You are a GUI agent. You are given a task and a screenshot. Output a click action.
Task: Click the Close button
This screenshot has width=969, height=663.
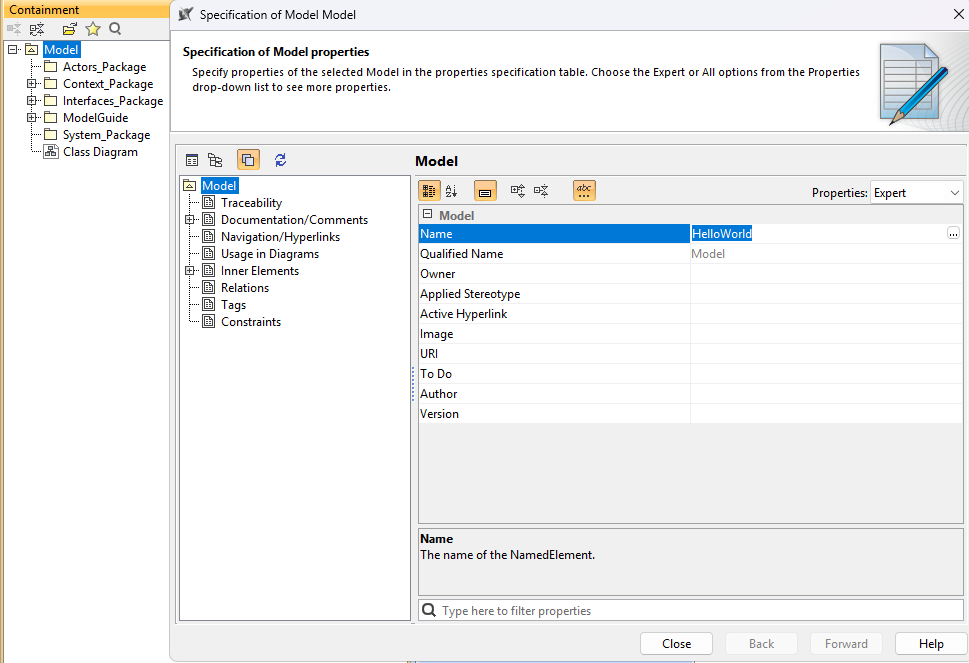coord(676,644)
